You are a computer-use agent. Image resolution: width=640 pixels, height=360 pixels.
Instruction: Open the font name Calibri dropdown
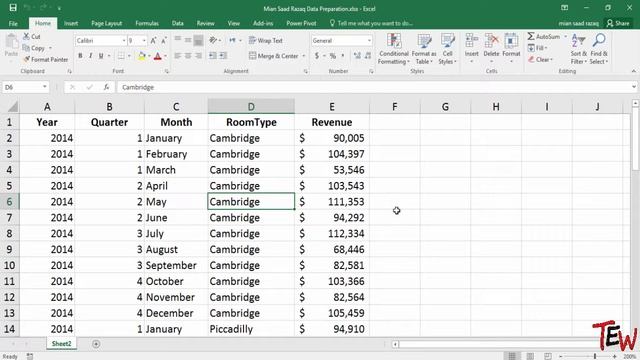point(124,40)
